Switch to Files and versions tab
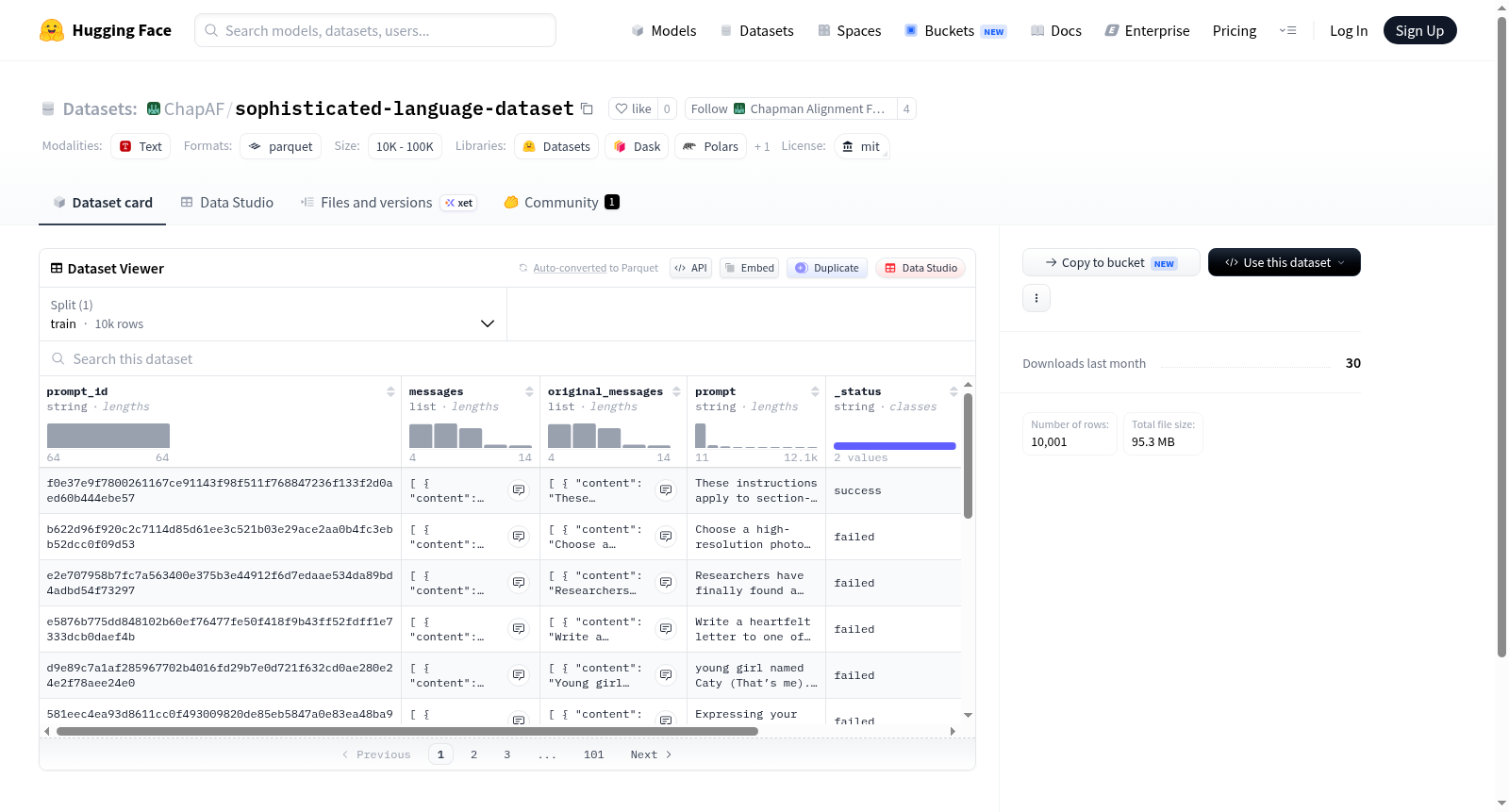Image resolution: width=1509 pixels, height=812 pixels. point(389,202)
